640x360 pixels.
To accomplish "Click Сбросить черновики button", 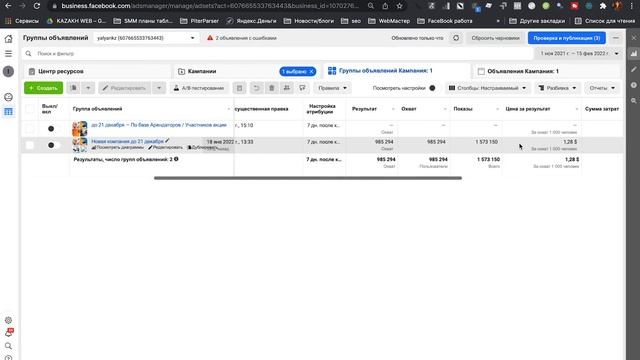I will point(495,38).
